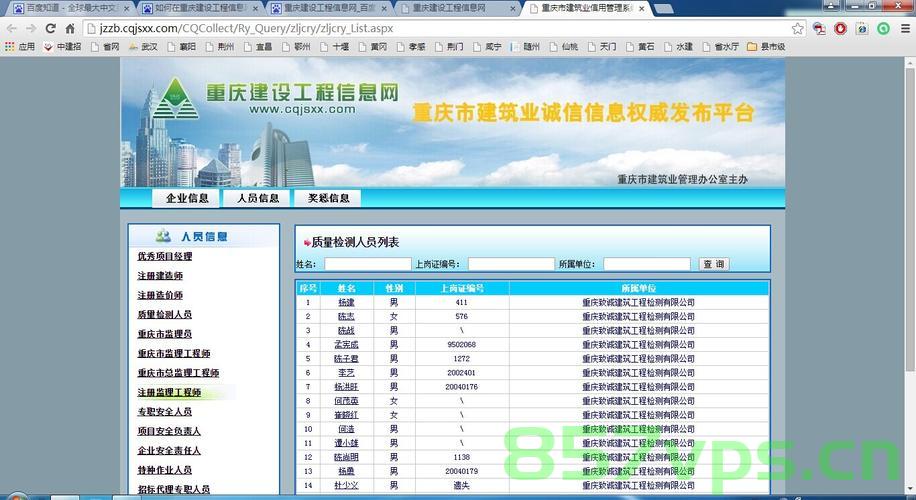
Task: Open the 重庆市总监理工程师 sidebar link
Action: click(x=178, y=373)
